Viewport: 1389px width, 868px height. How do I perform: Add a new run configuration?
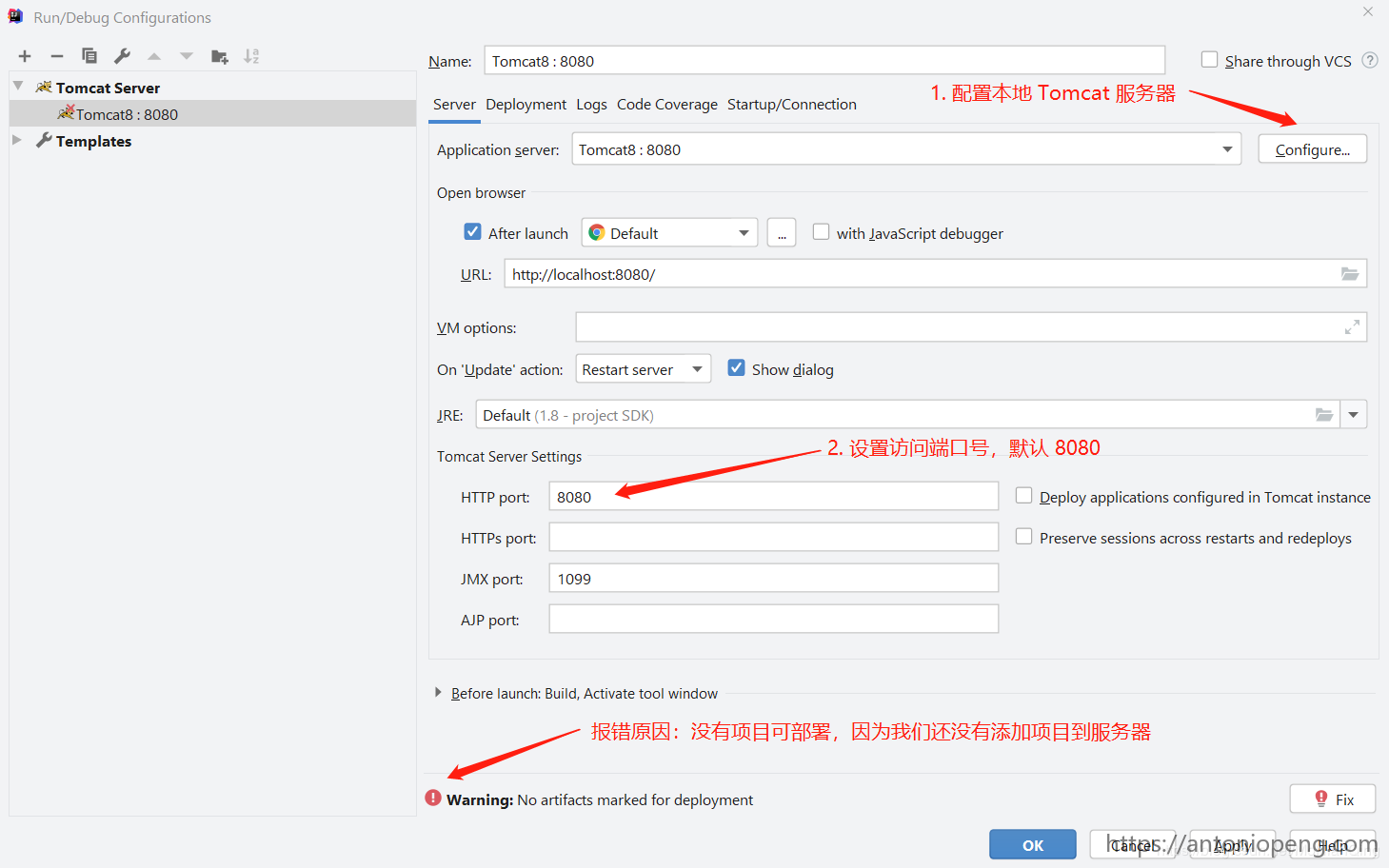pos(24,55)
